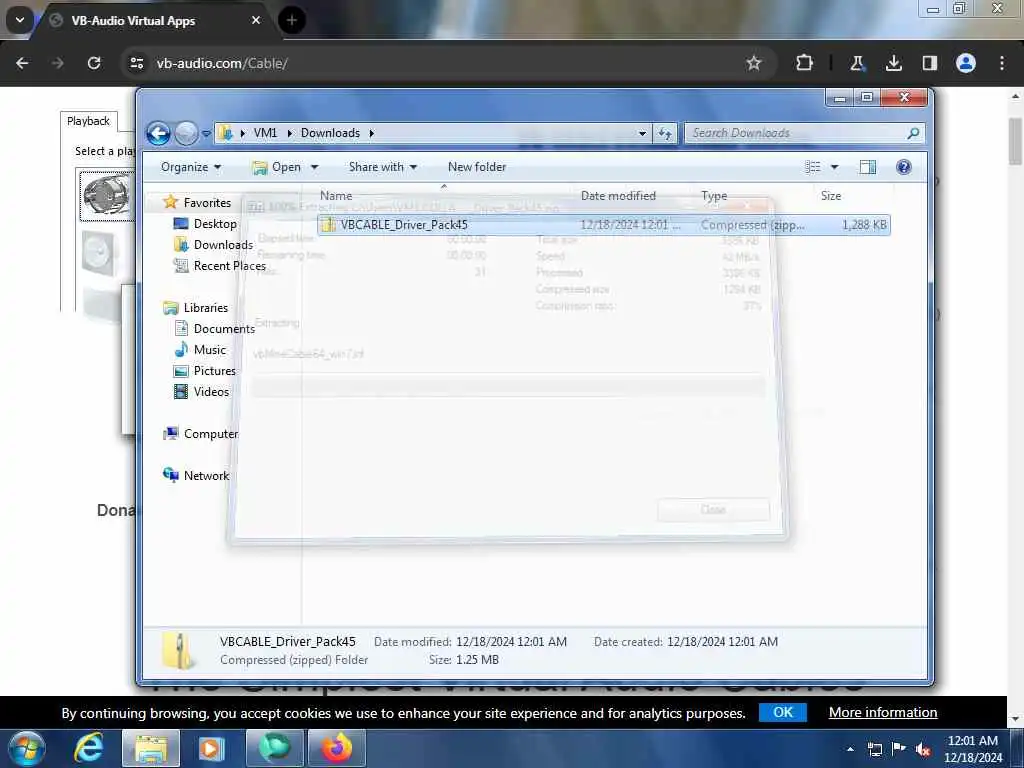The height and width of the screenshot is (768, 1024).
Task: Open Windows Explorer taskbar icon
Action: [x=151, y=748]
